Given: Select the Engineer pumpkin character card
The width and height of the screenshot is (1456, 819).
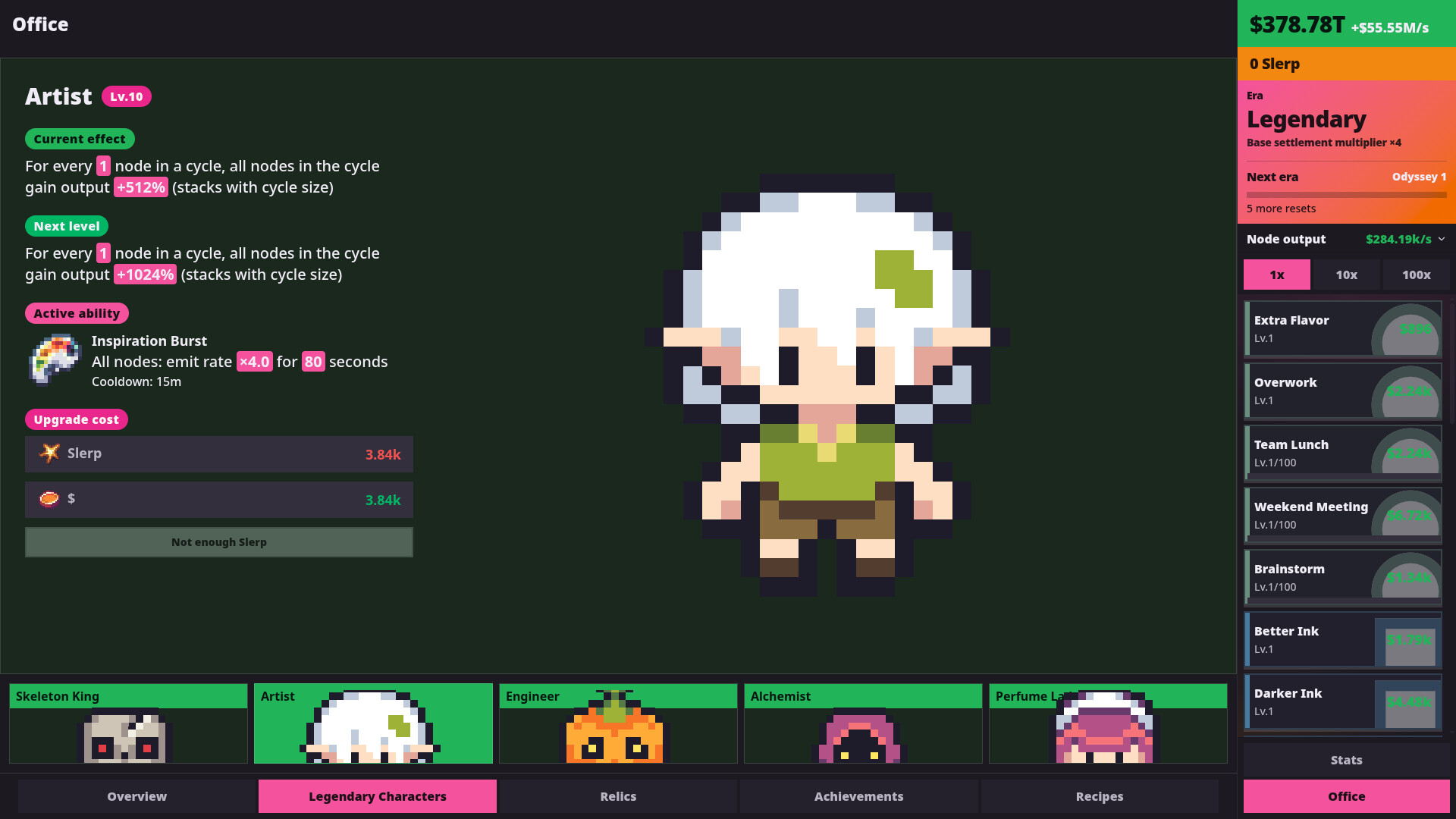Looking at the screenshot, I should [618, 723].
